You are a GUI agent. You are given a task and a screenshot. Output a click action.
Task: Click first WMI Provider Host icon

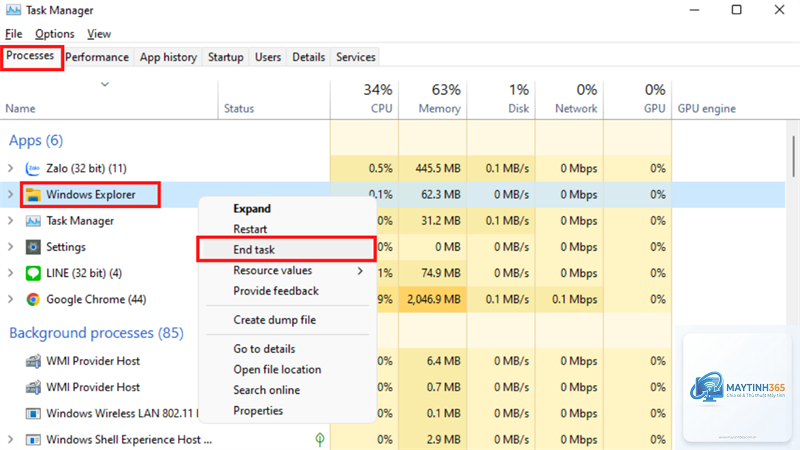pos(33,361)
